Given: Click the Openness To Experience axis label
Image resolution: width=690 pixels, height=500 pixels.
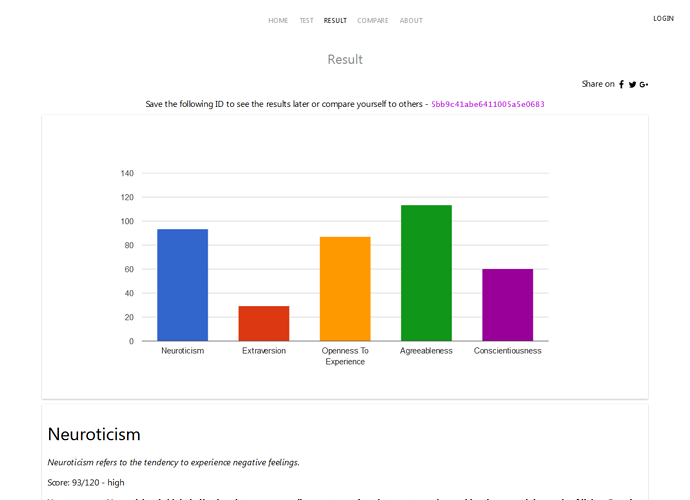Looking at the screenshot, I should click(345, 356).
